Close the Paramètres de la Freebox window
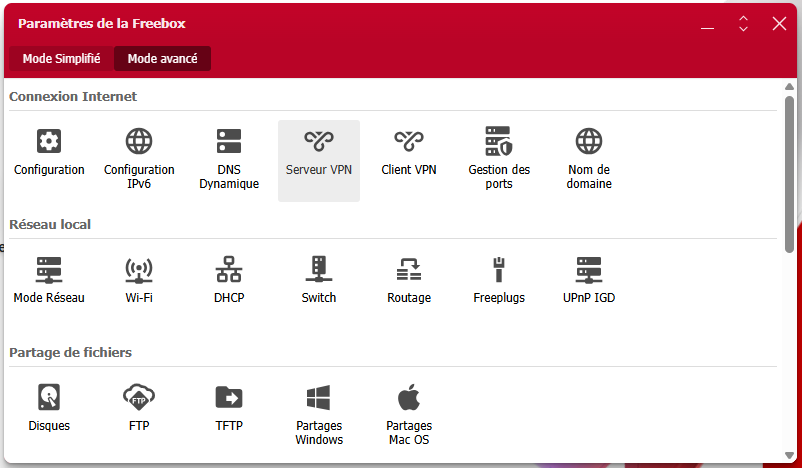The width and height of the screenshot is (802, 468). 779,24
